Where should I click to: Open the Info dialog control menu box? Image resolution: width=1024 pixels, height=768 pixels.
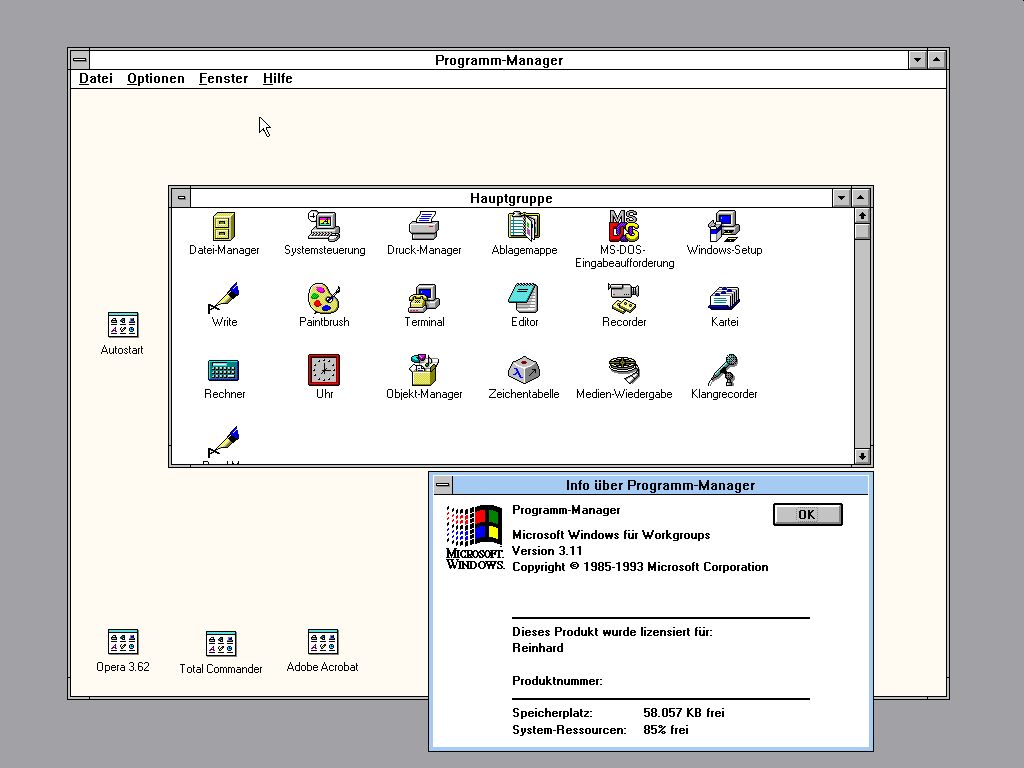tap(443, 485)
